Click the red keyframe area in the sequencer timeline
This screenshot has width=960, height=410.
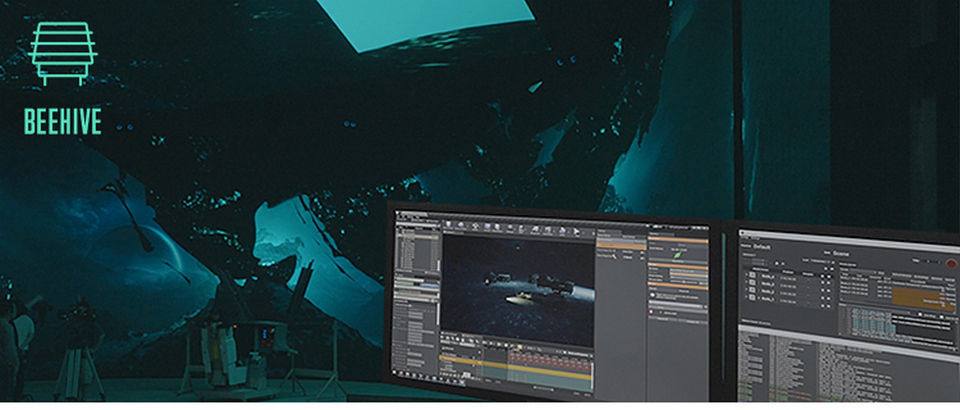pos(550,362)
